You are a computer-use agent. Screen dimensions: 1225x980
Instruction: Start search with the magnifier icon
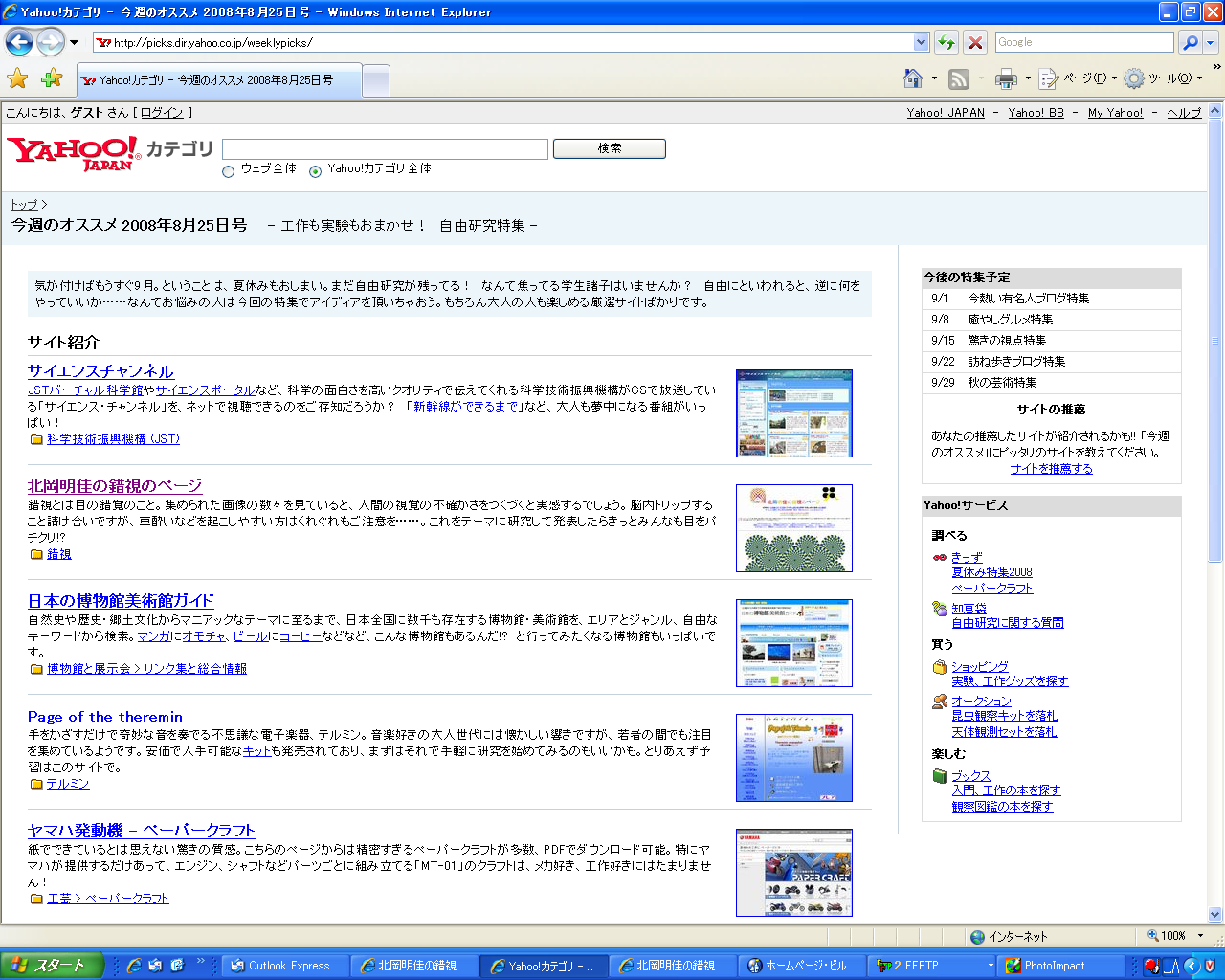click(x=1190, y=42)
